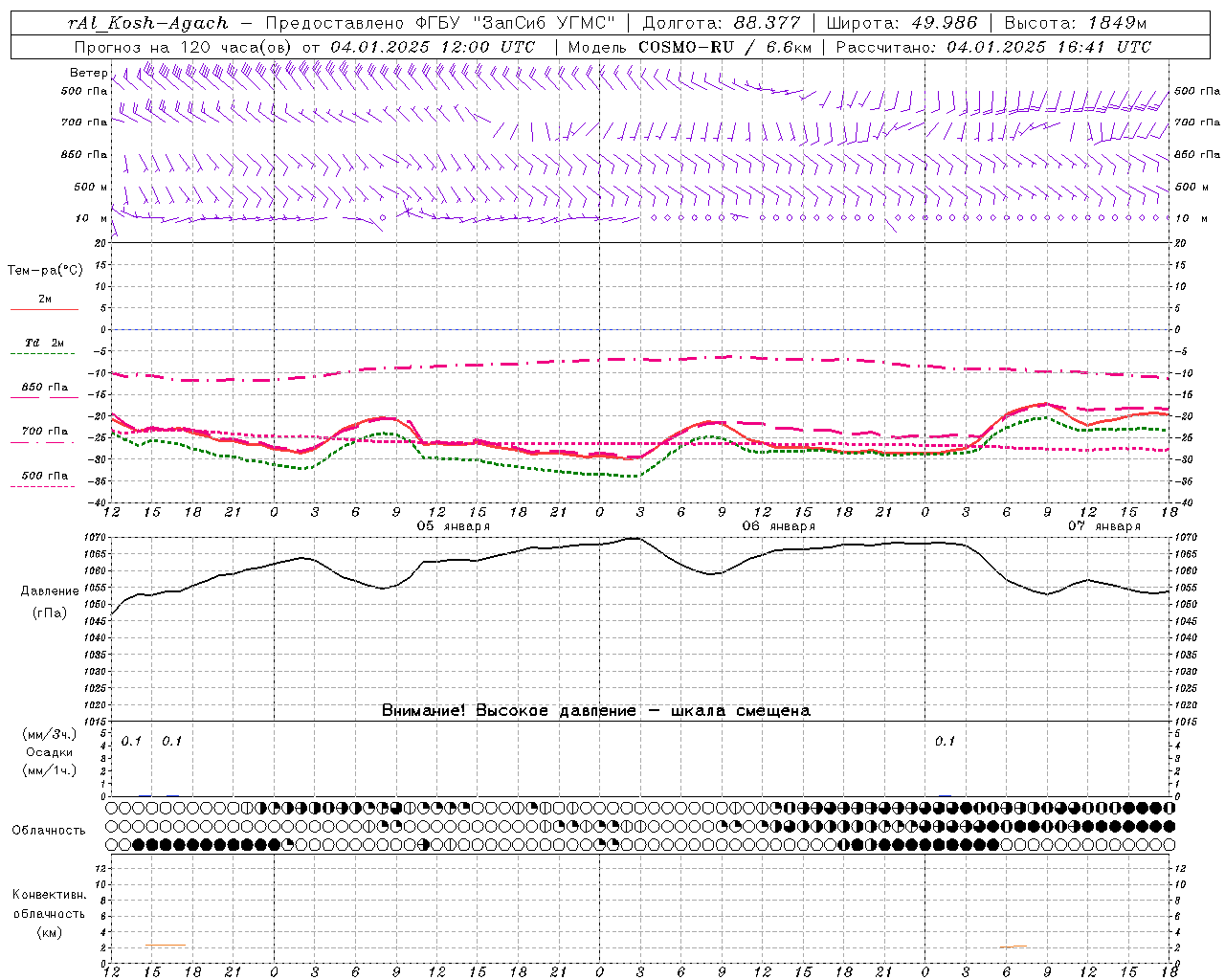This screenshot has width=1225, height=980.
Task: Select the Широта: 49.986 value
Action: coord(901,23)
